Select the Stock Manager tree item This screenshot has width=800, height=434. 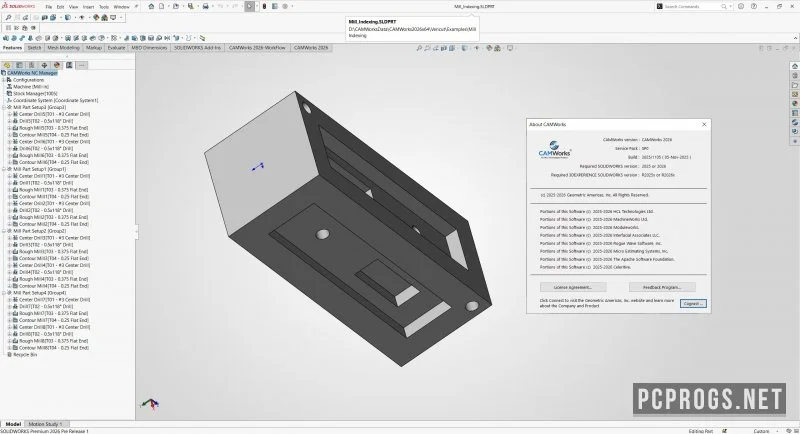coord(32,94)
